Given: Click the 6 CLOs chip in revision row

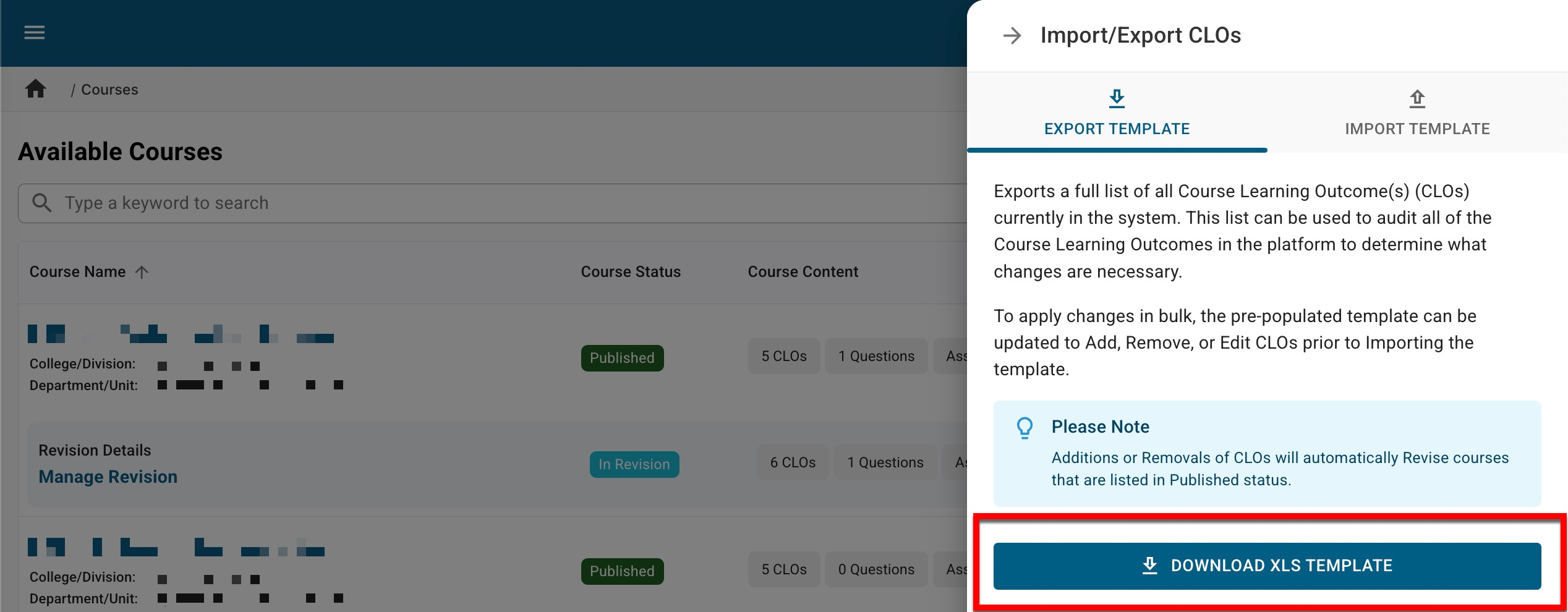Looking at the screenshot, I should pyautogui.click(x=792, y=462).
